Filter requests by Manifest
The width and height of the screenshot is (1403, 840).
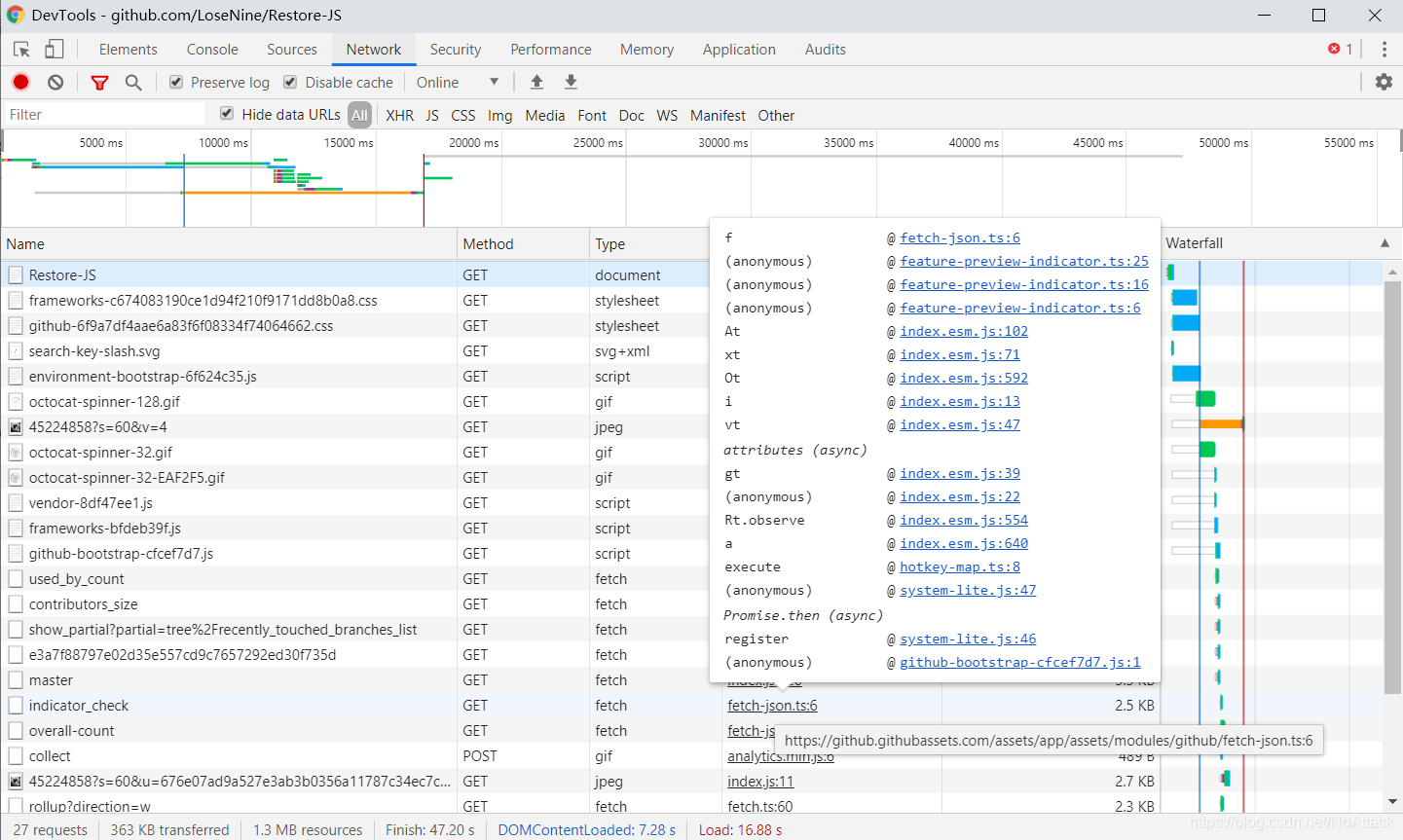coord(718,115)
